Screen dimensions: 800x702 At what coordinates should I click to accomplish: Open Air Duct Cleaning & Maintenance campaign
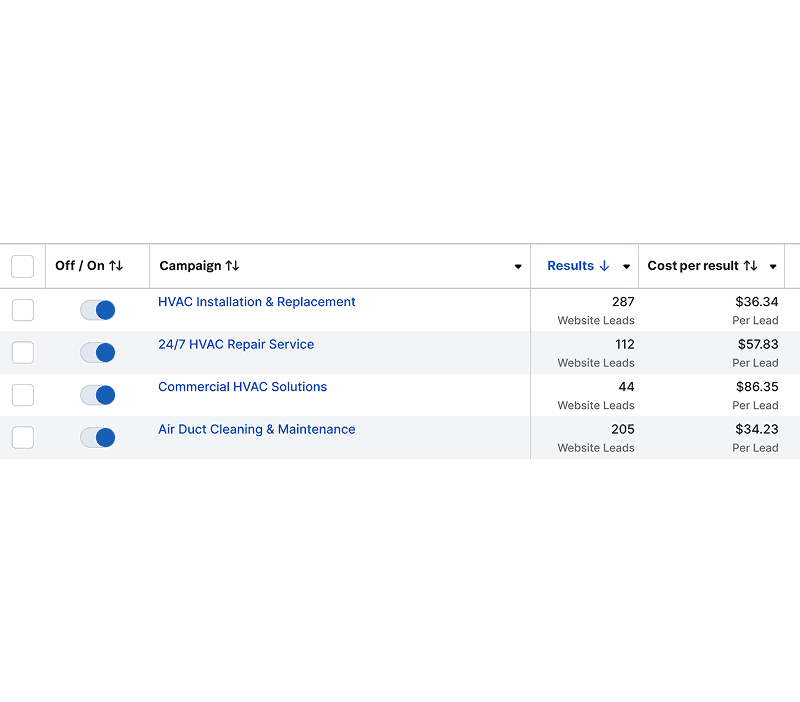pos(257,430)
